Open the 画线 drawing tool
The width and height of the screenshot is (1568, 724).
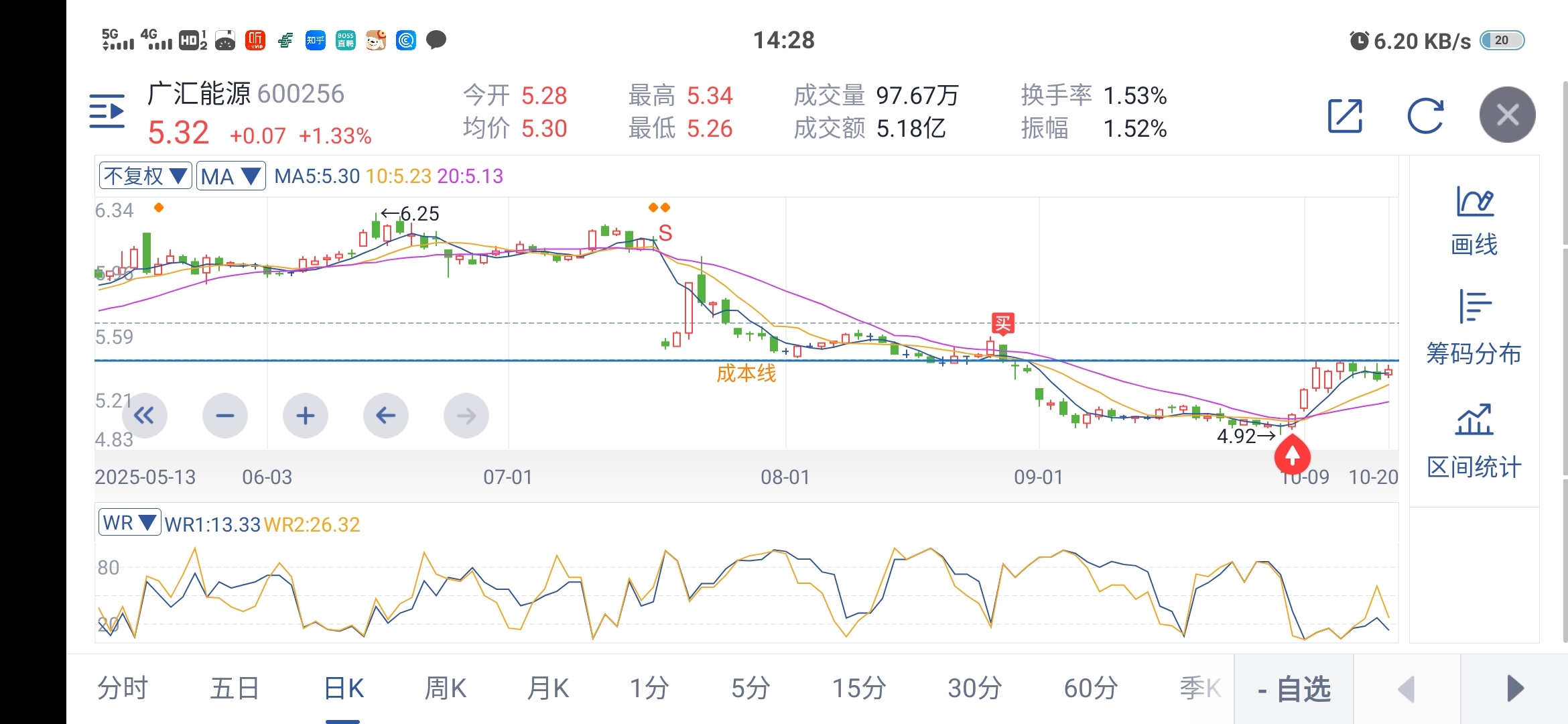pyautogui.click(x=1474, y=221)
